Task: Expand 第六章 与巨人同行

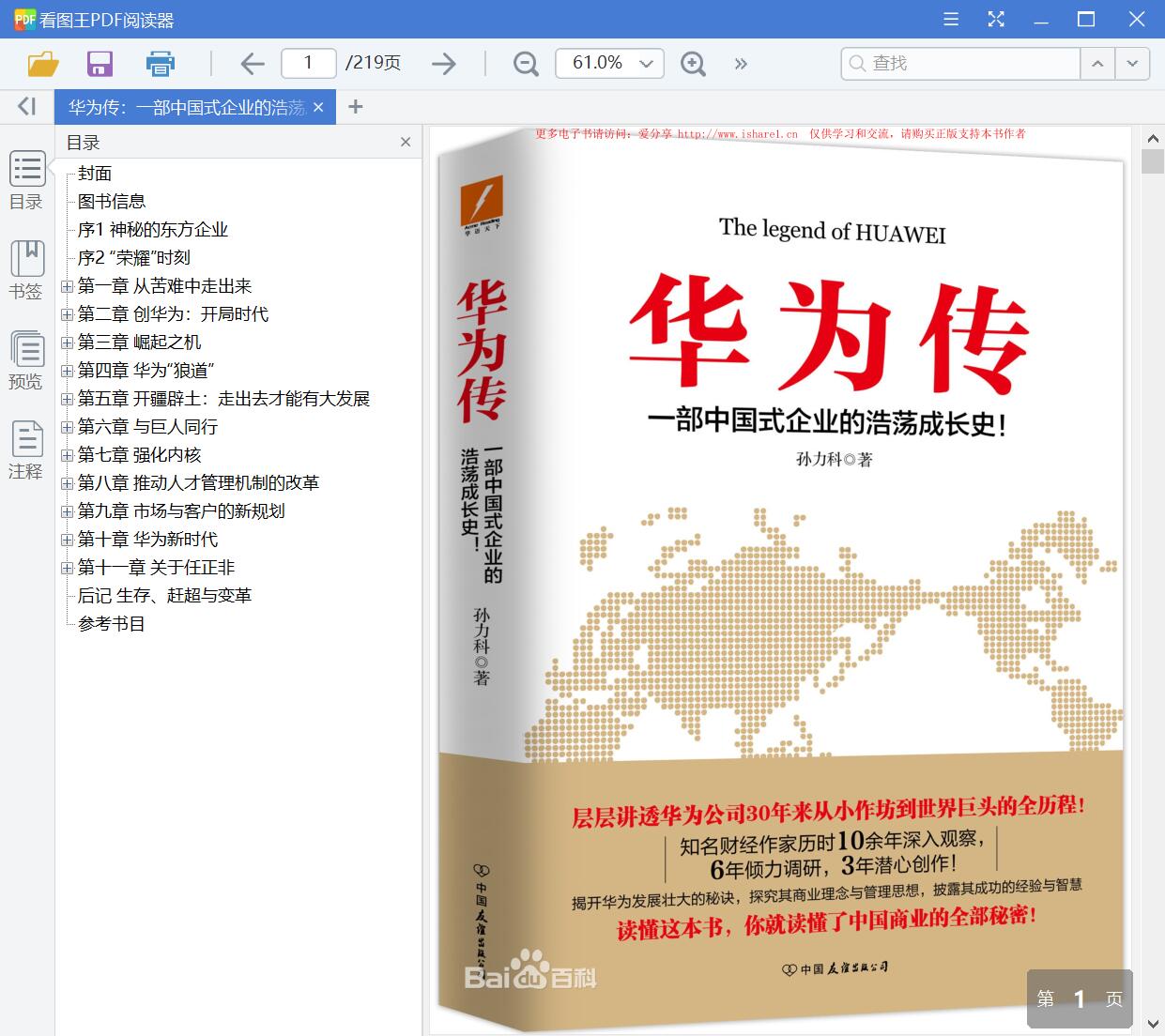Action: (67, 427)
